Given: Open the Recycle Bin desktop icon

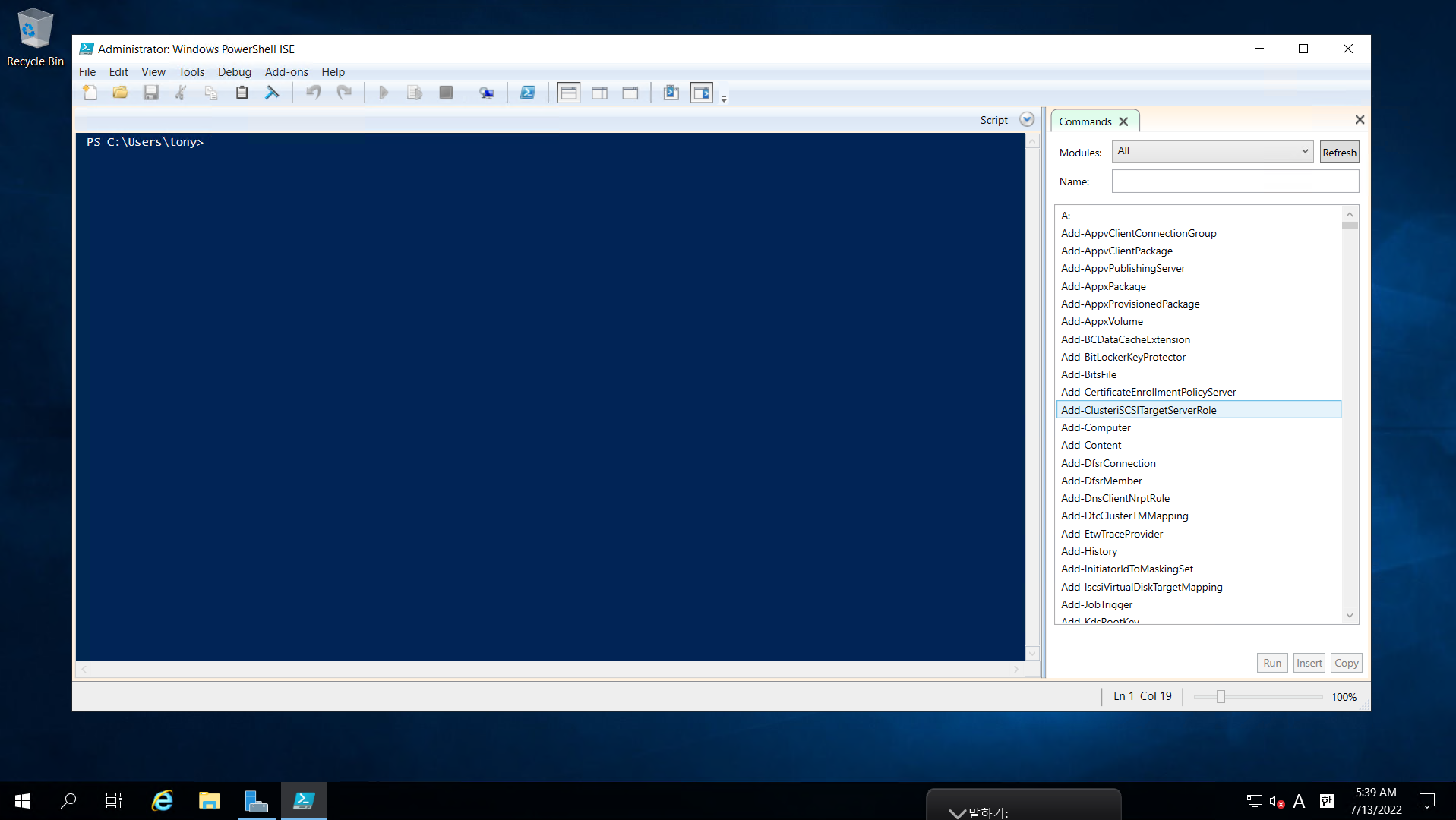Looking at the screenshot, I should 35,37.
